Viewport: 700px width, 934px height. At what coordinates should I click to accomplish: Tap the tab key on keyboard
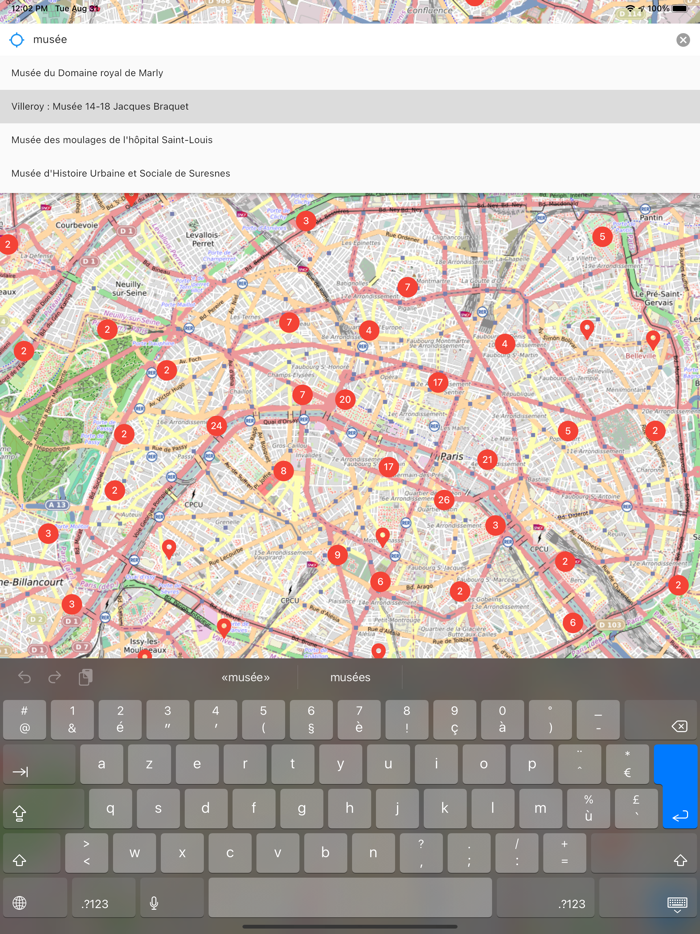coord(39,764)
